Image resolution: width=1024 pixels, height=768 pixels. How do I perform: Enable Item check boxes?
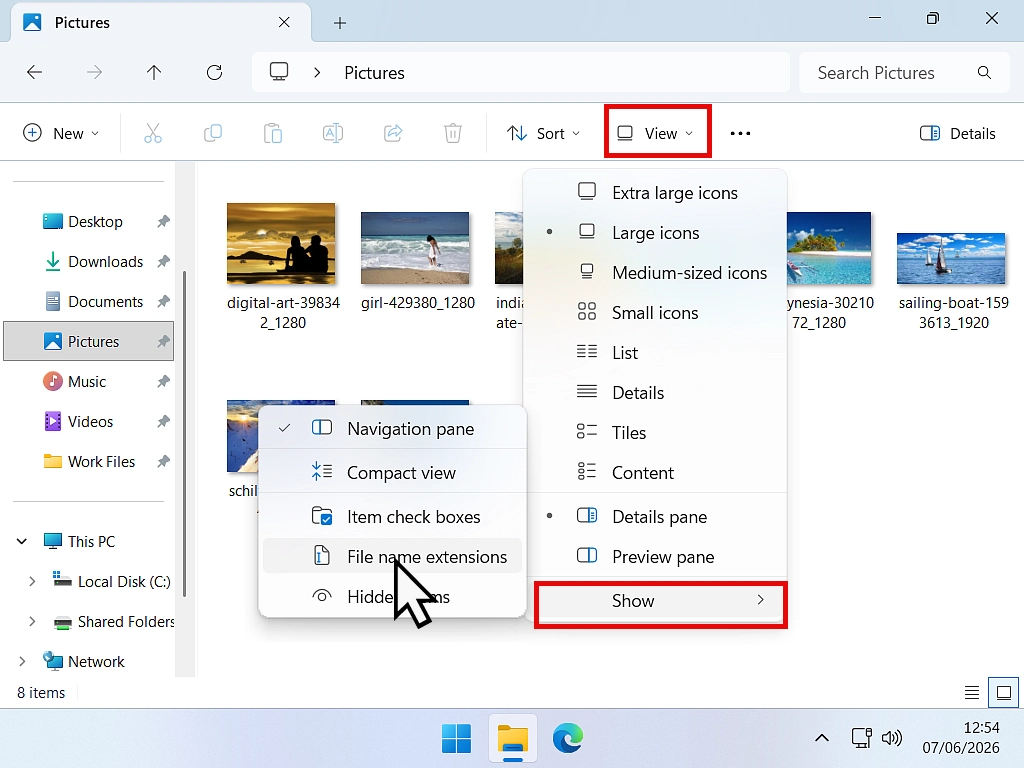coord(394,517)
